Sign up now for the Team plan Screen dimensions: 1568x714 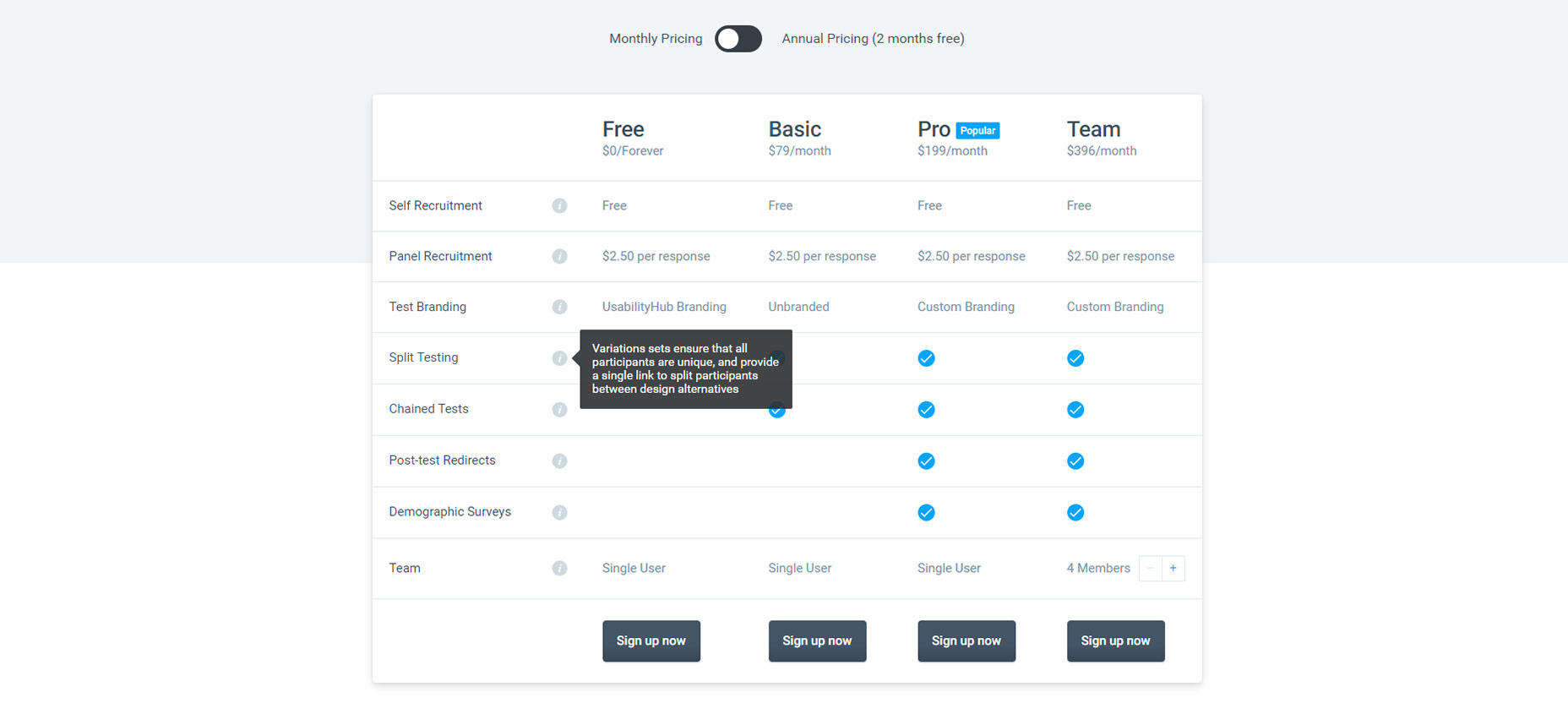1115,641
